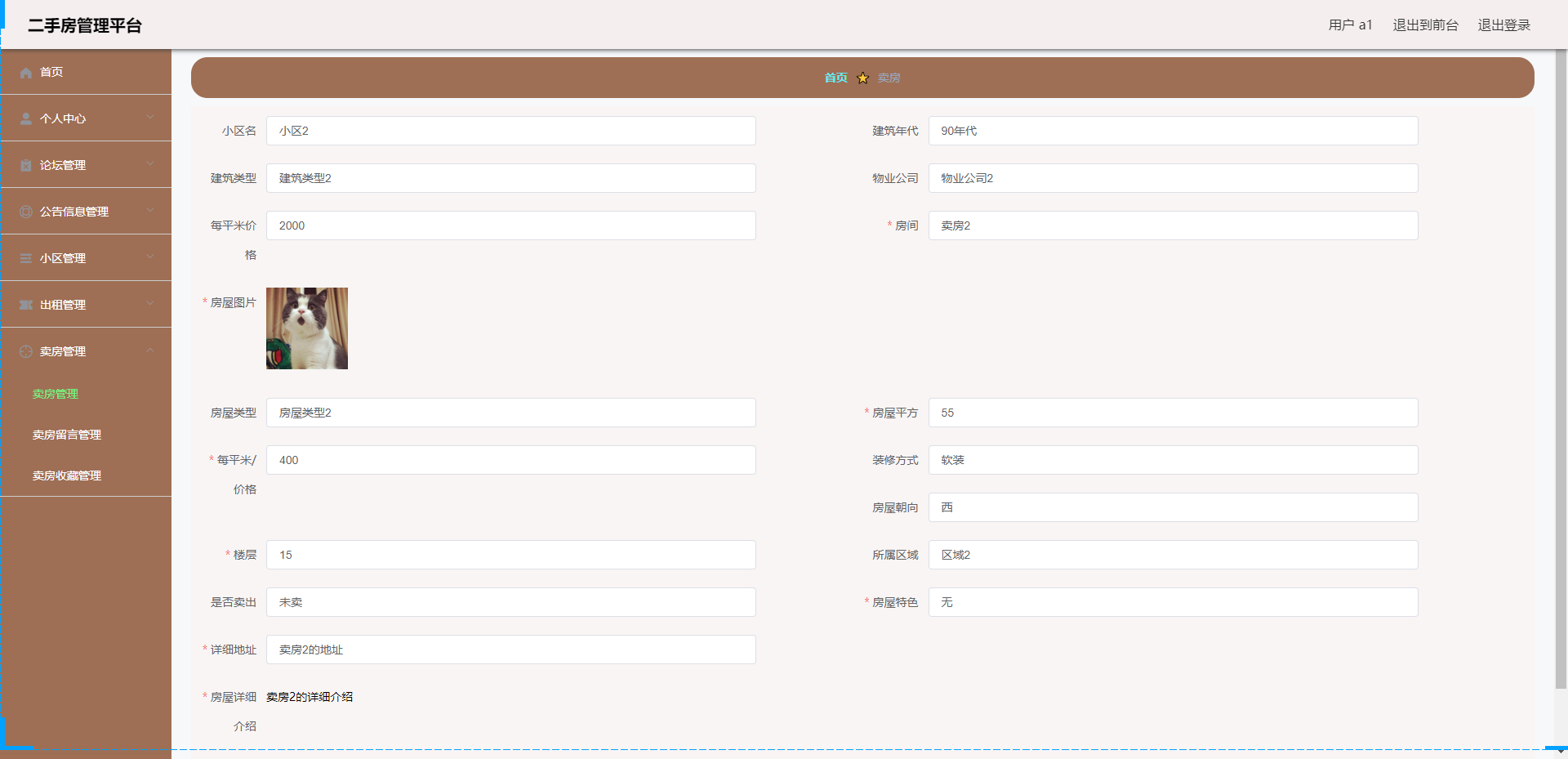1568x759 pixels.
Task: Click the 所属区域 field showing 区域2
Action: (x=1173, y=555)
